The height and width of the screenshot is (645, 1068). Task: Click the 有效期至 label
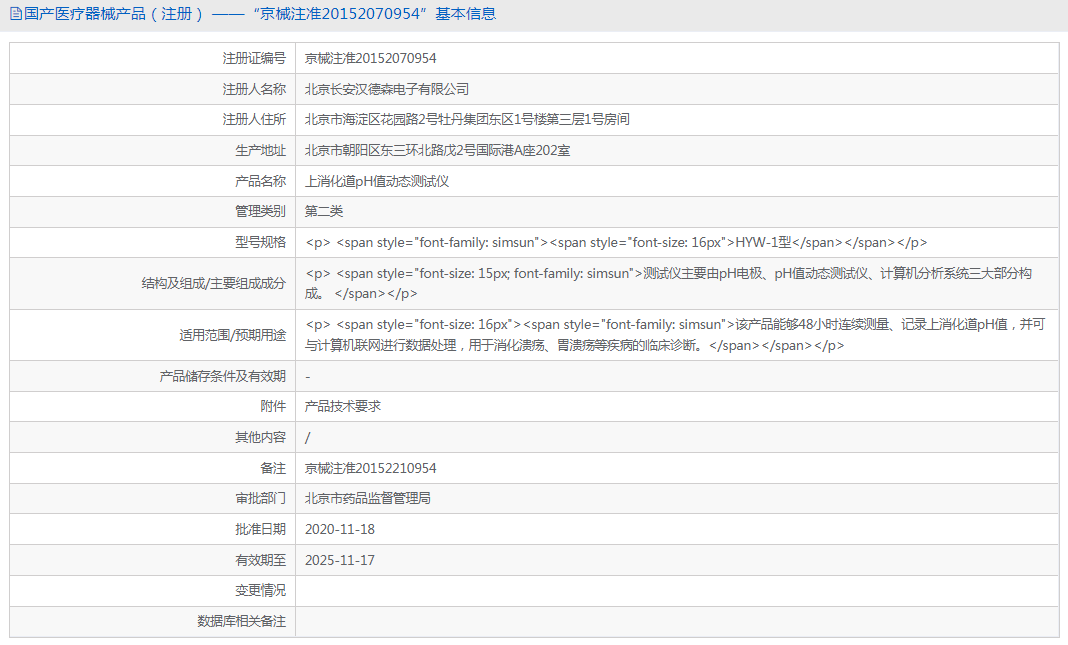pos(261,561)
